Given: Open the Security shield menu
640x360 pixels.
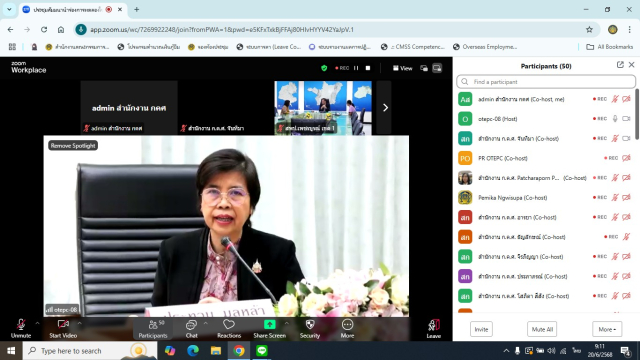Looking at the screenshot, I should click(x=310, y=329).
